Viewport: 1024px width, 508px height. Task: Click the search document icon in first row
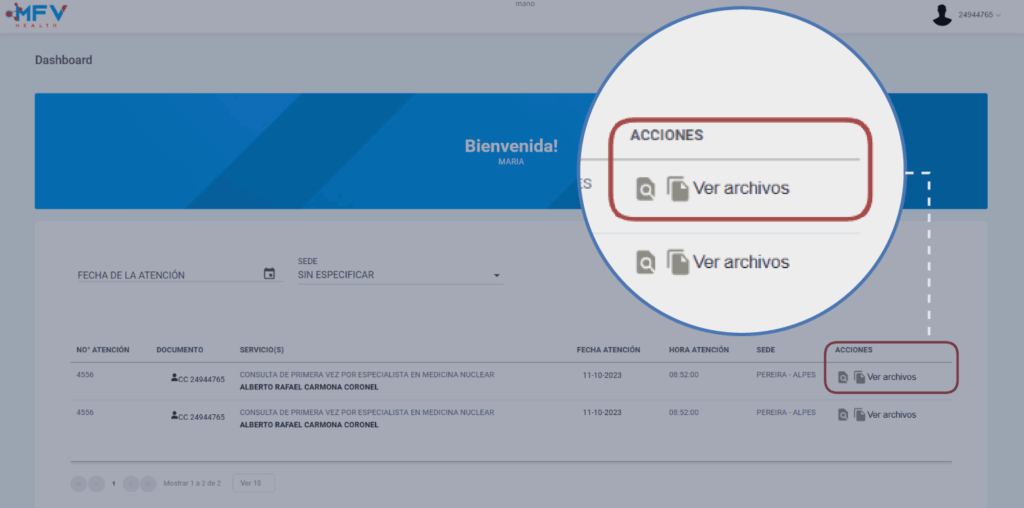click(843, 377)
